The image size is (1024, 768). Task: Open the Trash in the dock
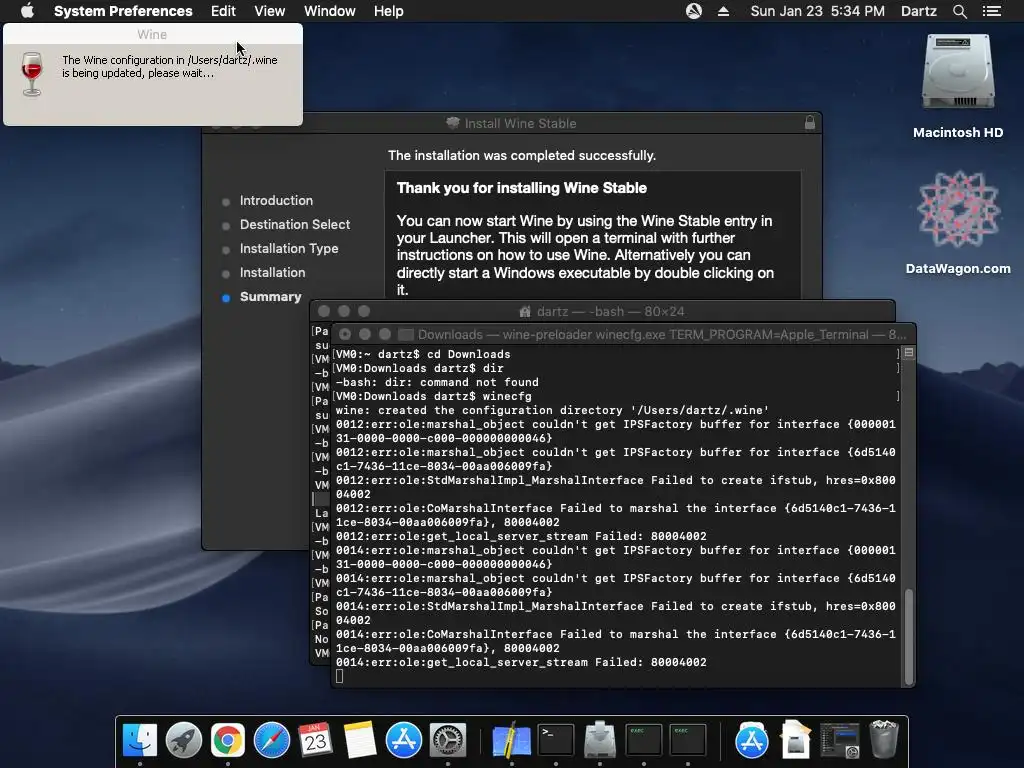884,740
